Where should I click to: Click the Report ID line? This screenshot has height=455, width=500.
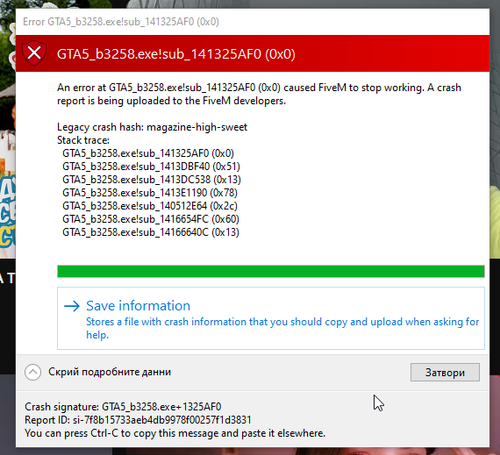coord(138,420)
